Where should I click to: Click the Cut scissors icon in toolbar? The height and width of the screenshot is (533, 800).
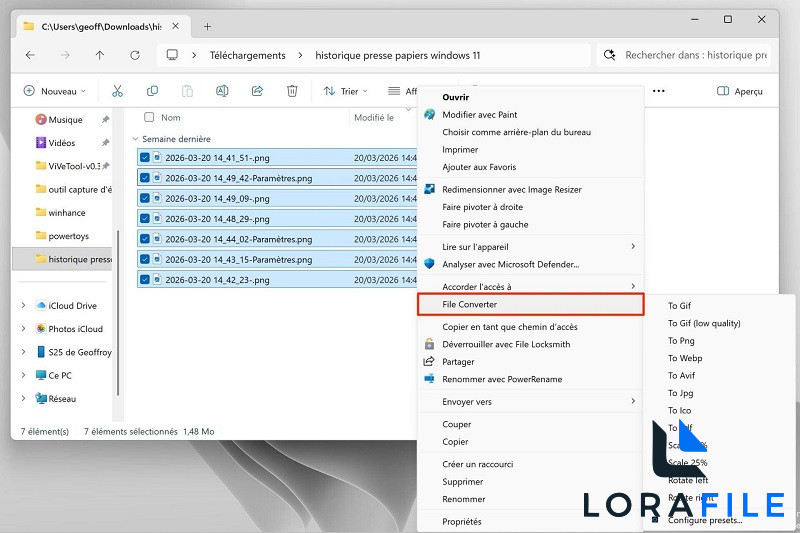(x=117, y=91)
